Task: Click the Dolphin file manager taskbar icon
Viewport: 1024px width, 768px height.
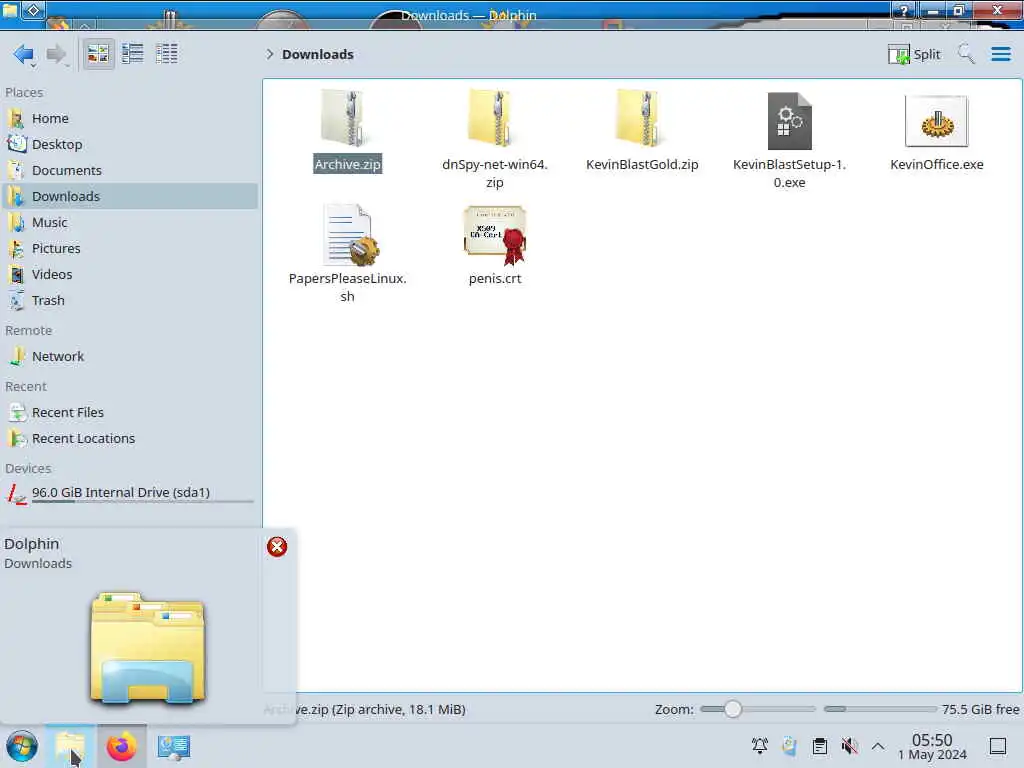Action: pyautogui.click(x=71, y=746)
